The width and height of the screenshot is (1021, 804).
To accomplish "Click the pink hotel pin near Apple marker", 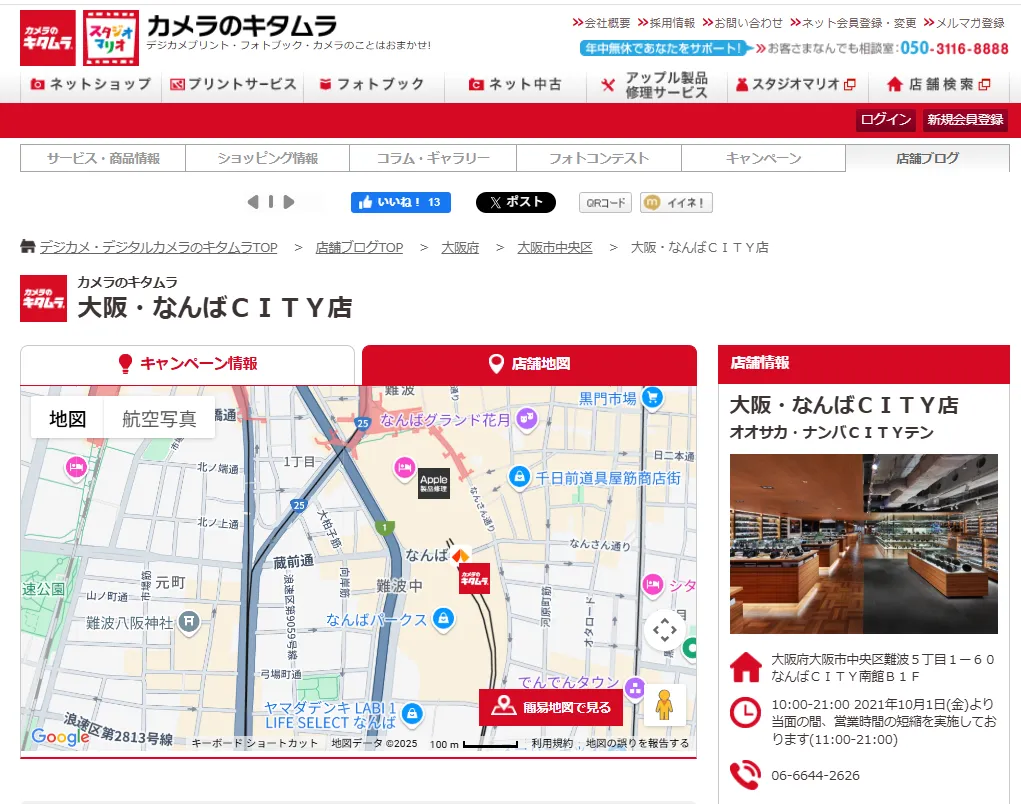I will click(x=404, y=467).
